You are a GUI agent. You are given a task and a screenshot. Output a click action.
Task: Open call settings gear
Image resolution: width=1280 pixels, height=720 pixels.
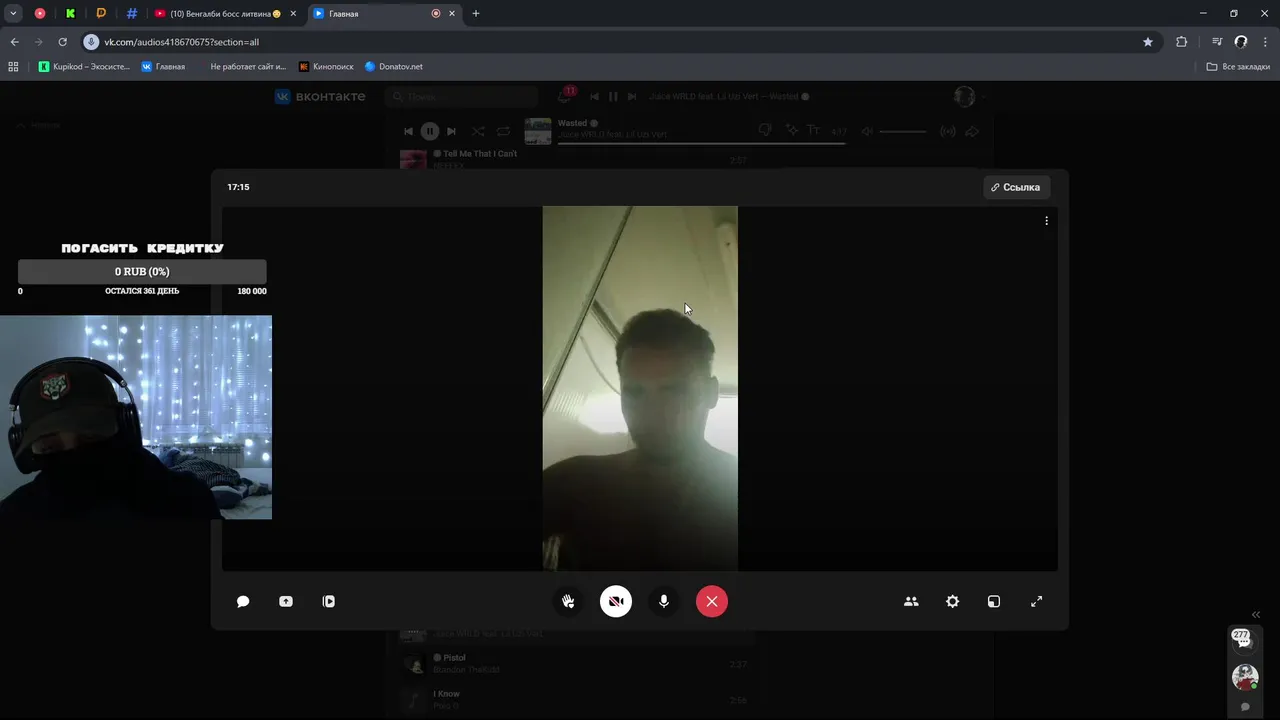point(952,601)
